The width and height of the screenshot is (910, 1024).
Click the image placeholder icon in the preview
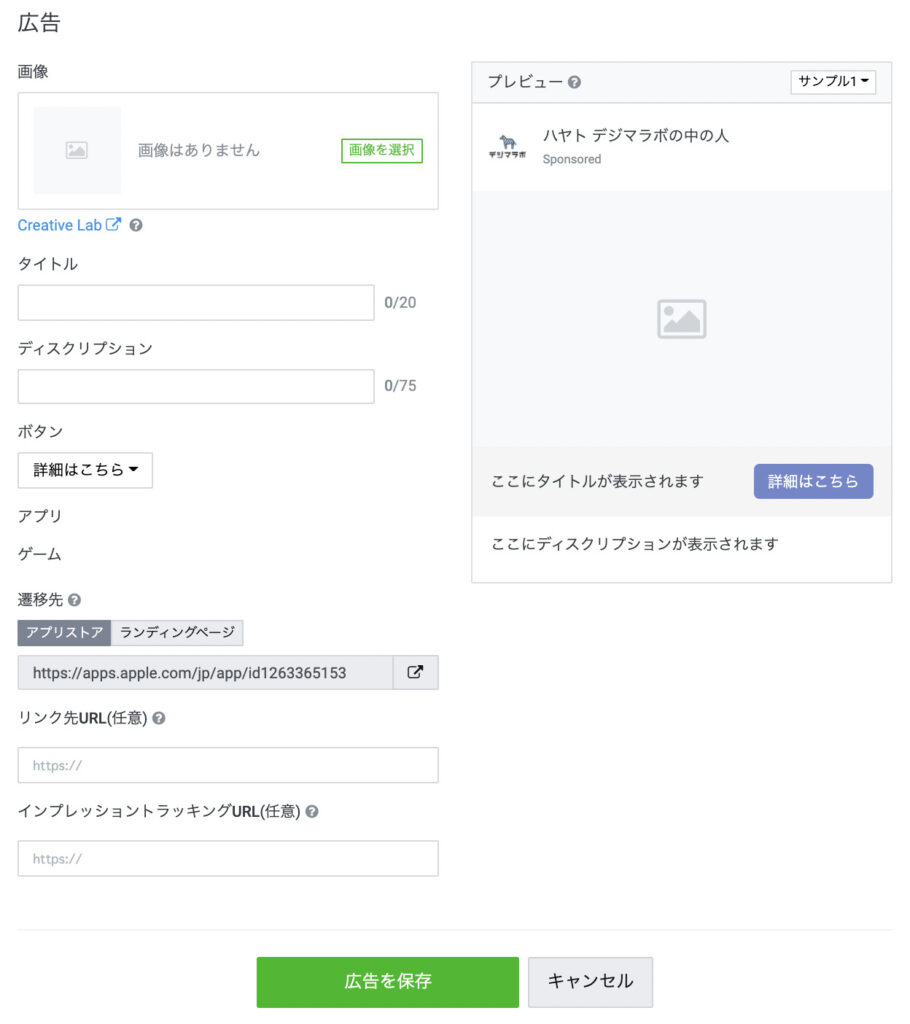(x=681, y=318)
